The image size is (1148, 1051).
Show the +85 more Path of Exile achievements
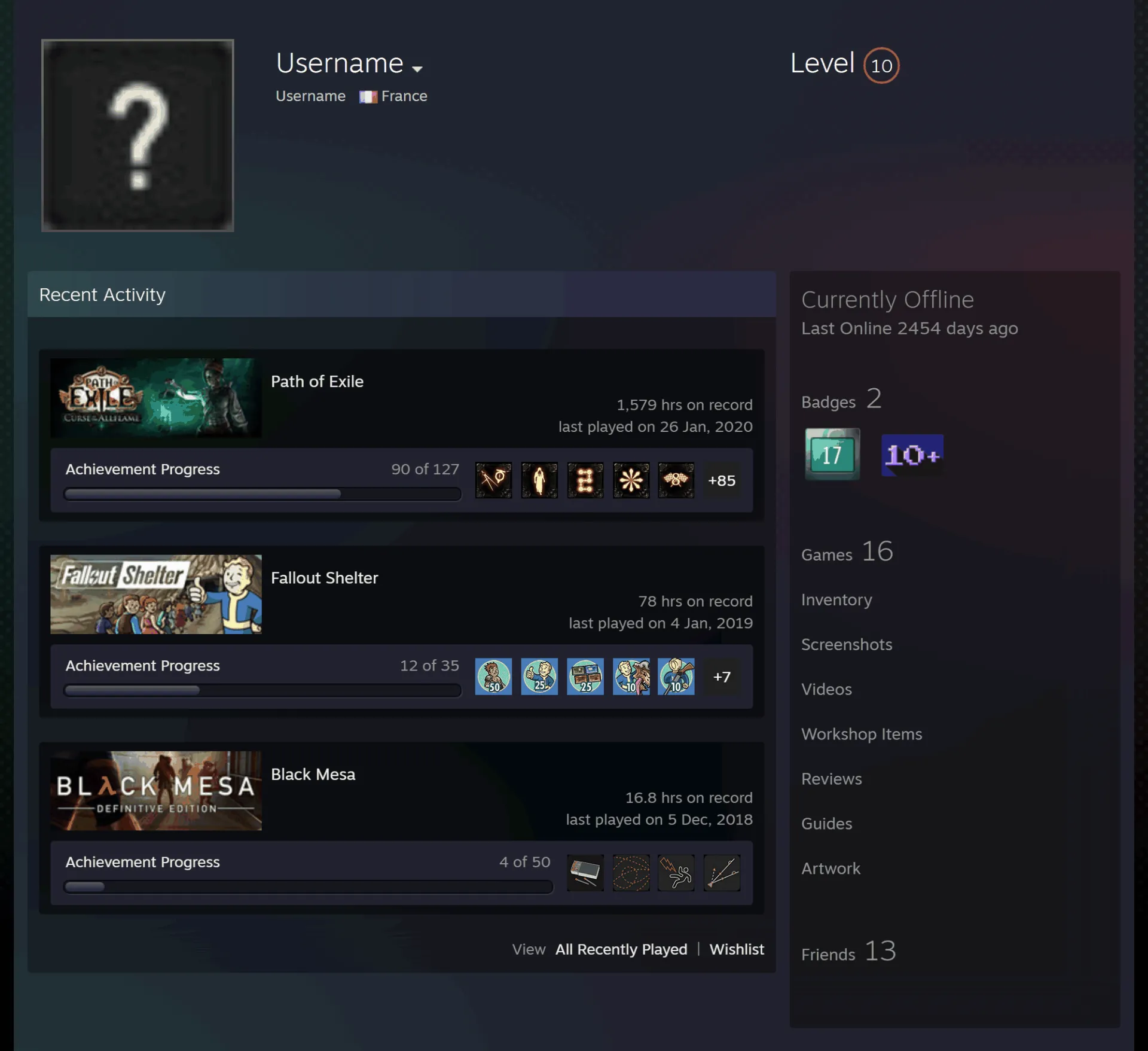pos(722,480)
